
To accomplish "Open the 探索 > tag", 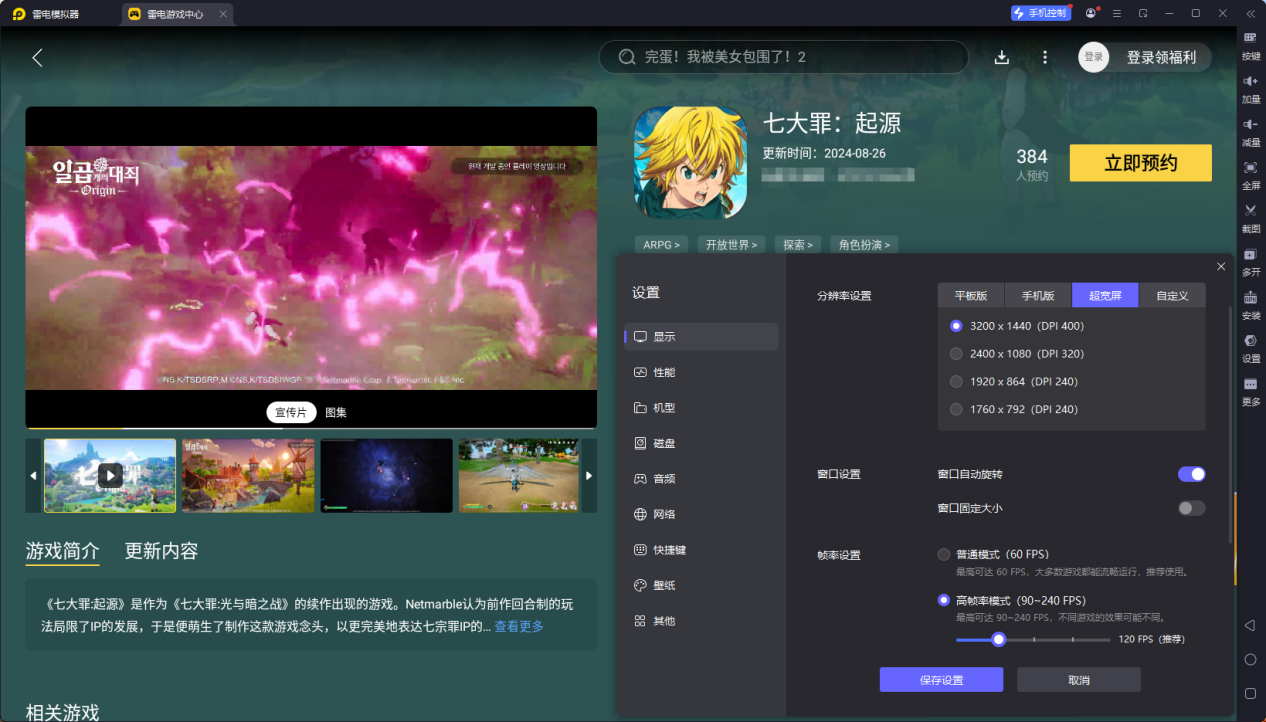I will 797,244.
